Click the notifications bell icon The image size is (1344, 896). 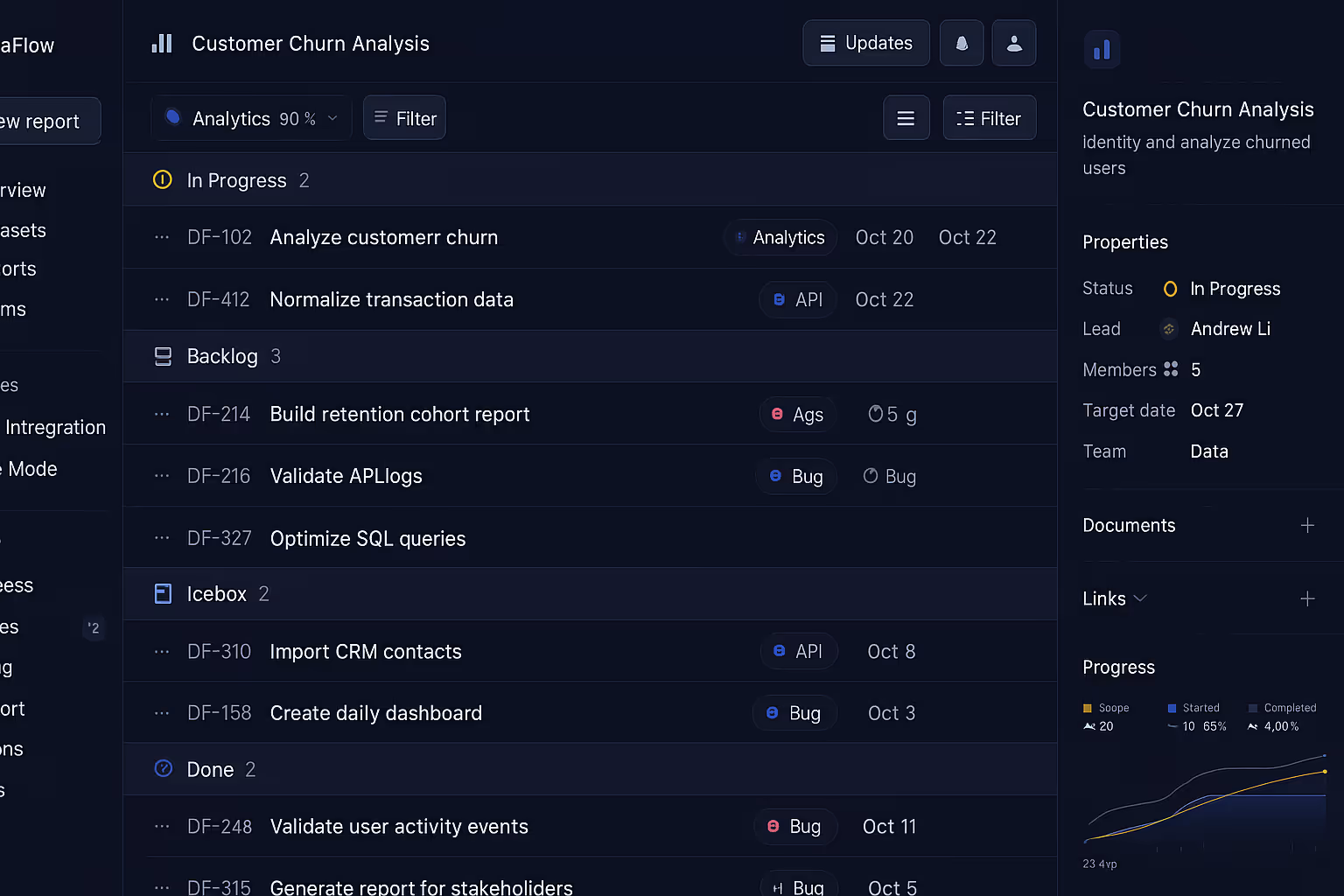pyautogui.click(x=961, y=43)
